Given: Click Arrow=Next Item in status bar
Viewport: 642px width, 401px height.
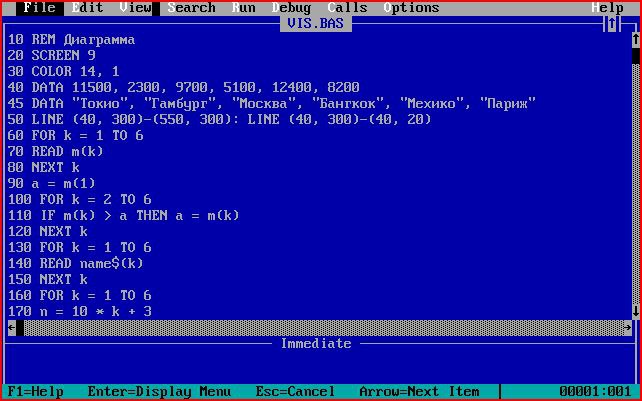Looking at the screenshot, I should (419, 391).
